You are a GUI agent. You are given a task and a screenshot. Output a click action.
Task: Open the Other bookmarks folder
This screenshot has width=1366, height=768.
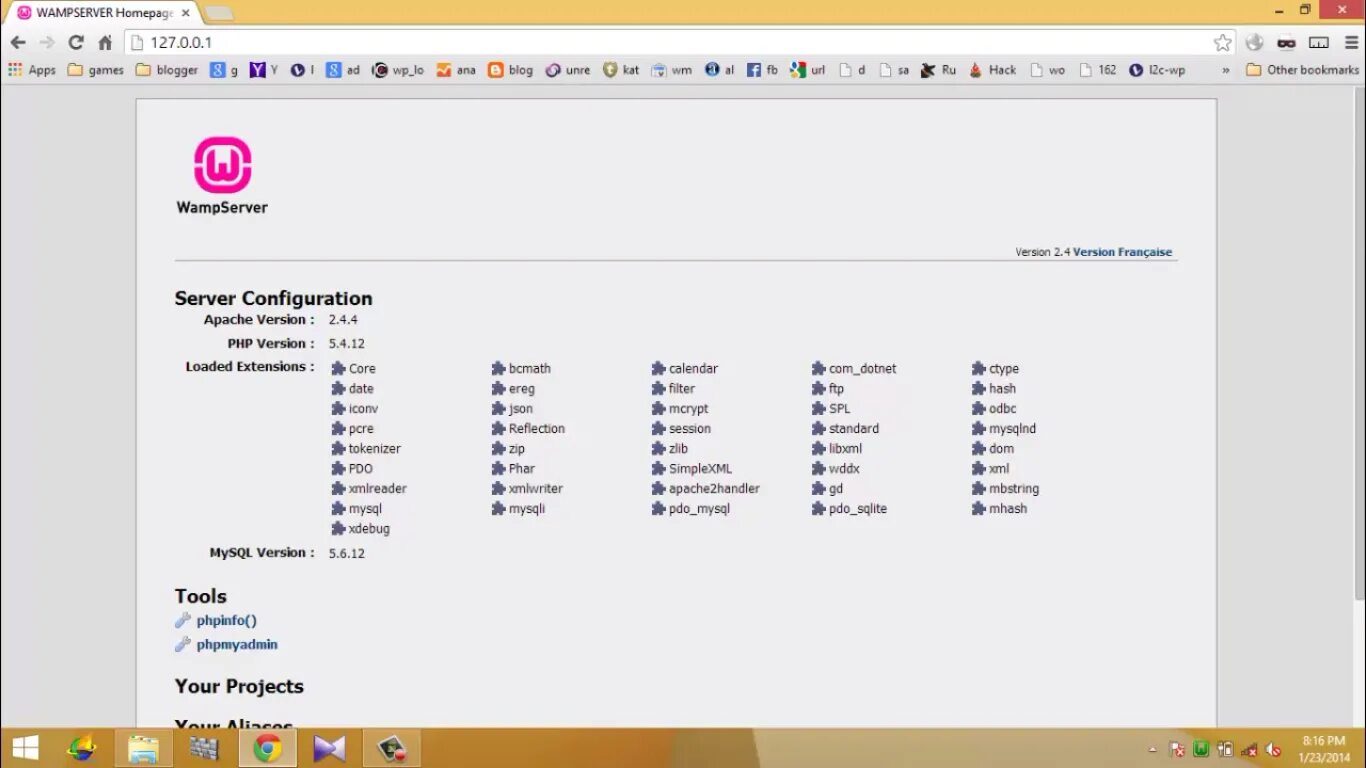(1303, 70)
